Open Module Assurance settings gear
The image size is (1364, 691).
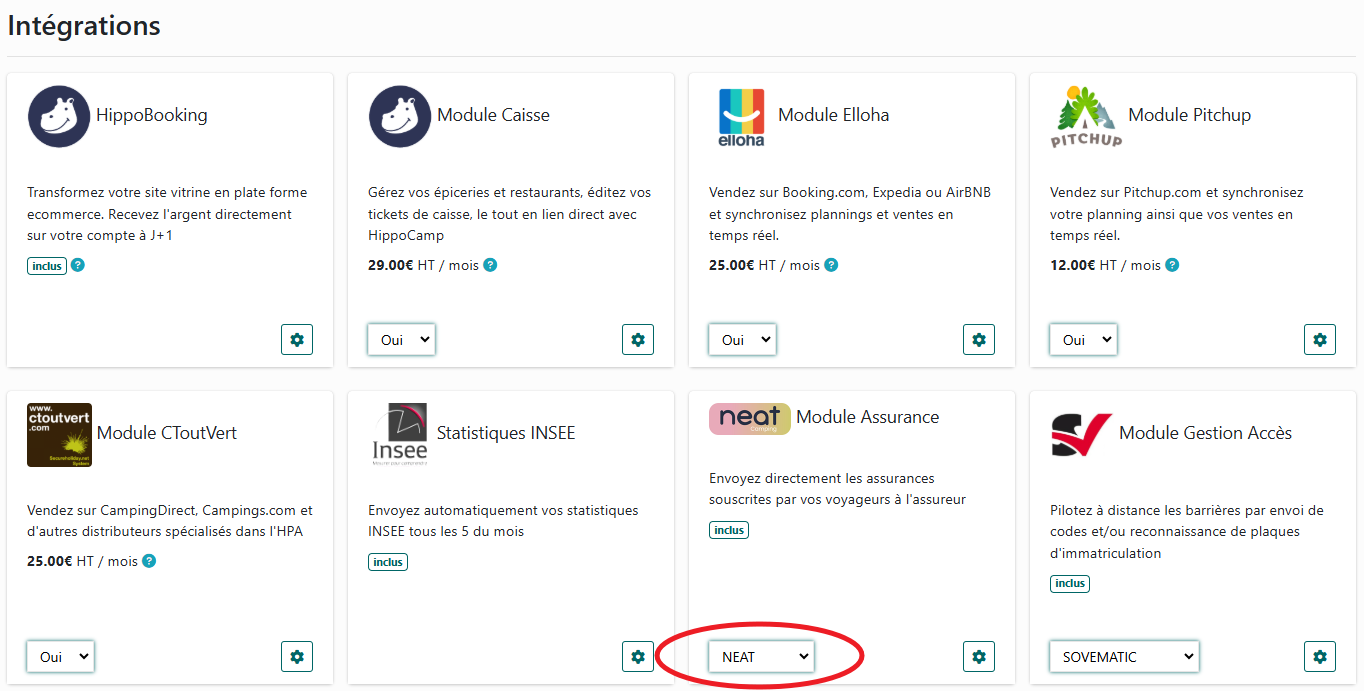coord(979,657)
